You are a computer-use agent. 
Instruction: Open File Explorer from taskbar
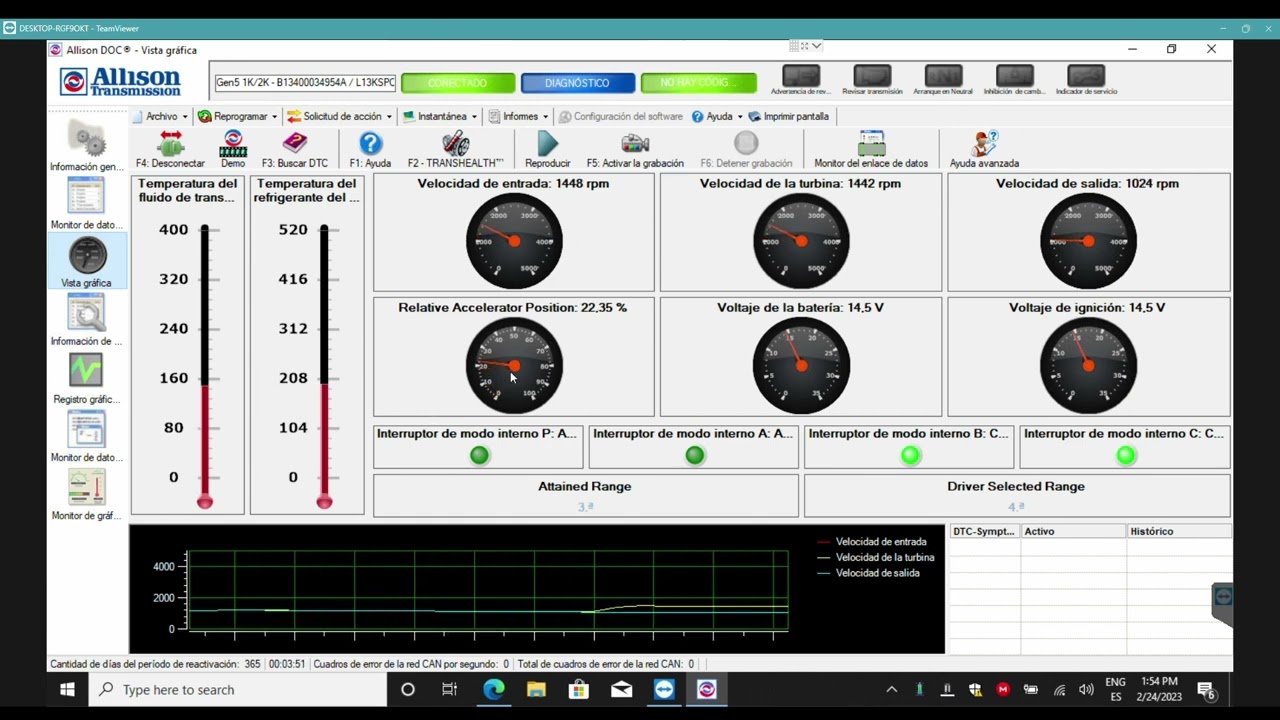coord(536,690)
